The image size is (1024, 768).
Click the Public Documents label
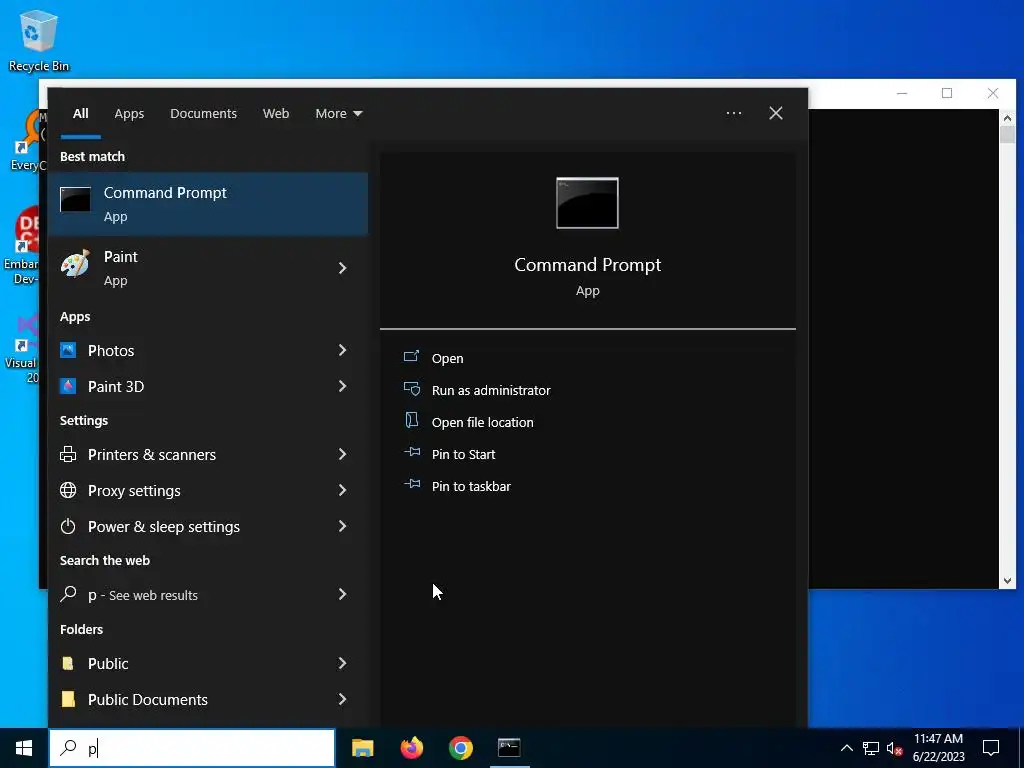(x=148, y=699)
